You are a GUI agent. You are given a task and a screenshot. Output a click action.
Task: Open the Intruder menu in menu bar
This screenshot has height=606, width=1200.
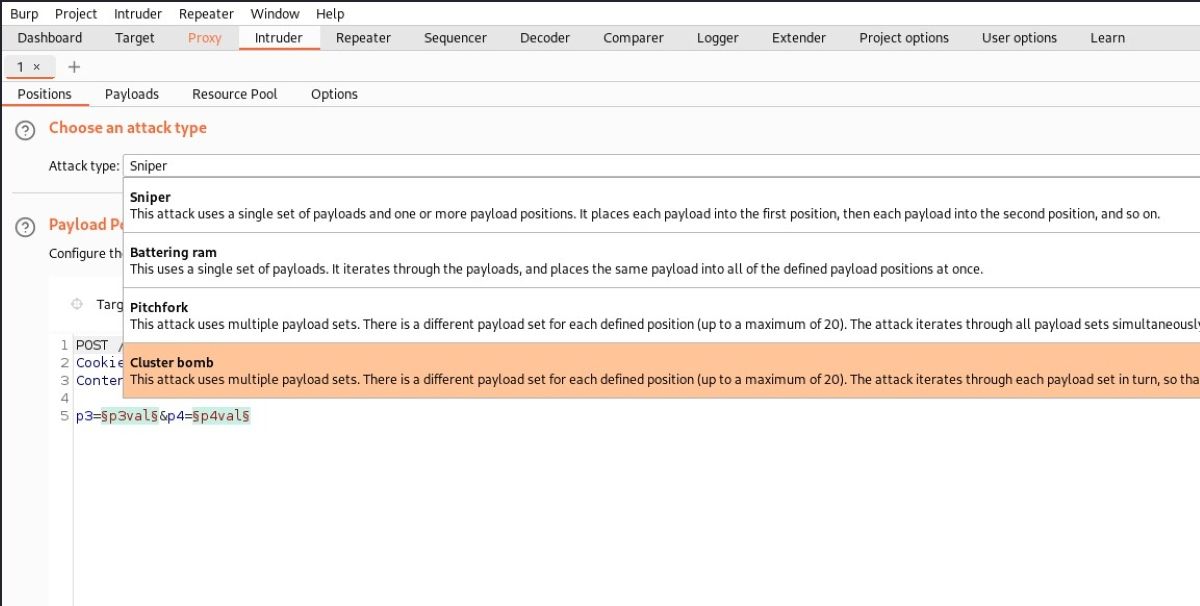pos(138,14)
